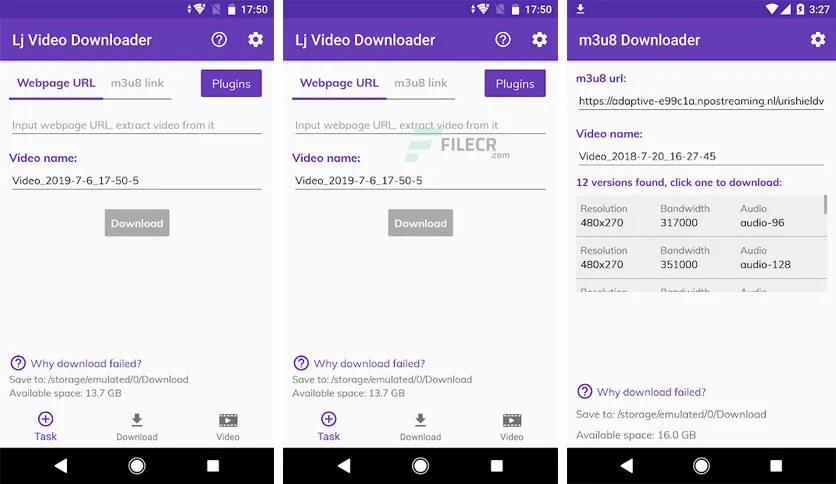Open Video tab in left phone bottom bar
836x484 pixels.
pyautogui.click(x=228, y=427)
